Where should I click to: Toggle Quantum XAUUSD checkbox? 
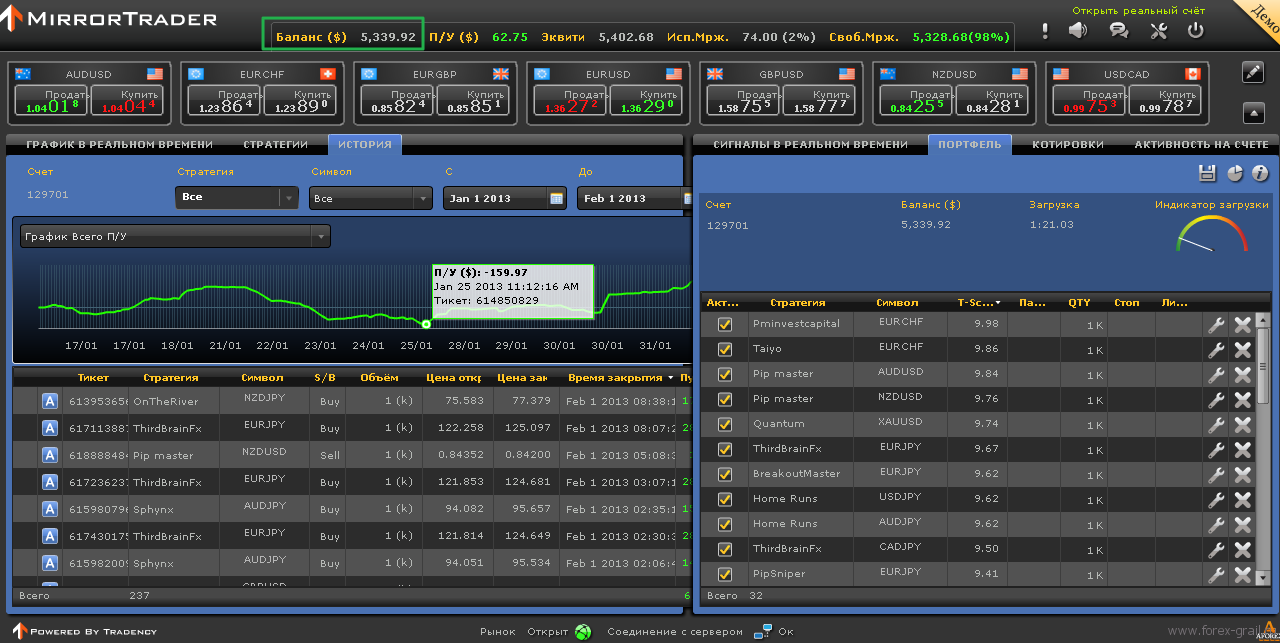point(725,424)
